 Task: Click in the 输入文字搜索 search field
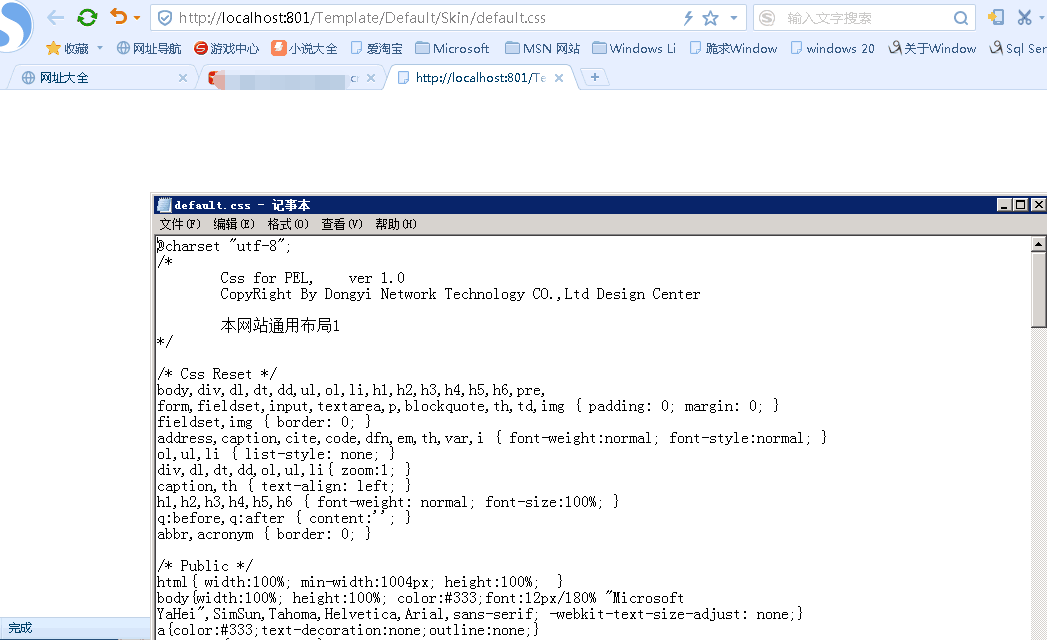pos(865,18)
